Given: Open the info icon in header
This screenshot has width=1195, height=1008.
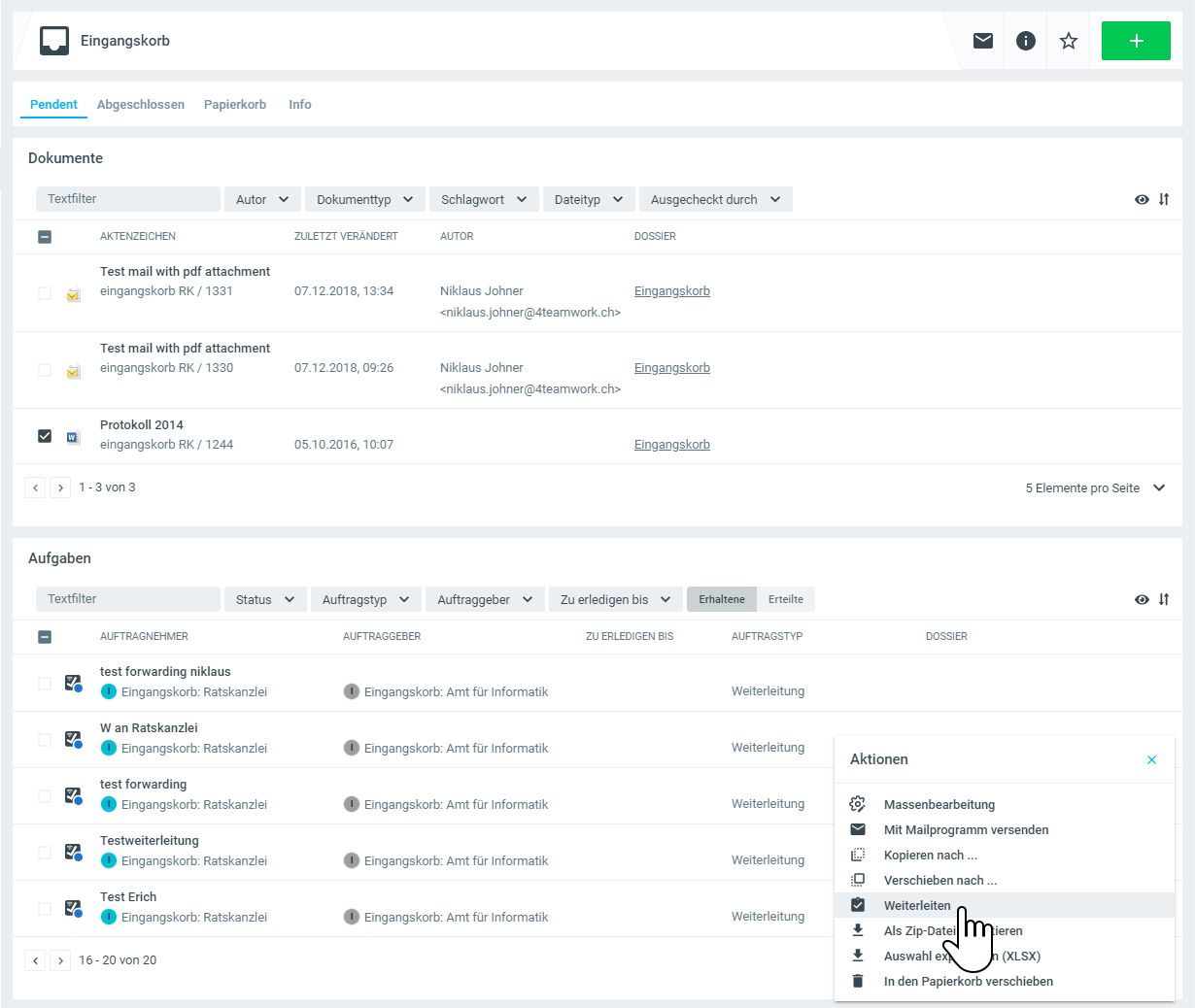Looking at the screenshot, I should click(1025, 41).
